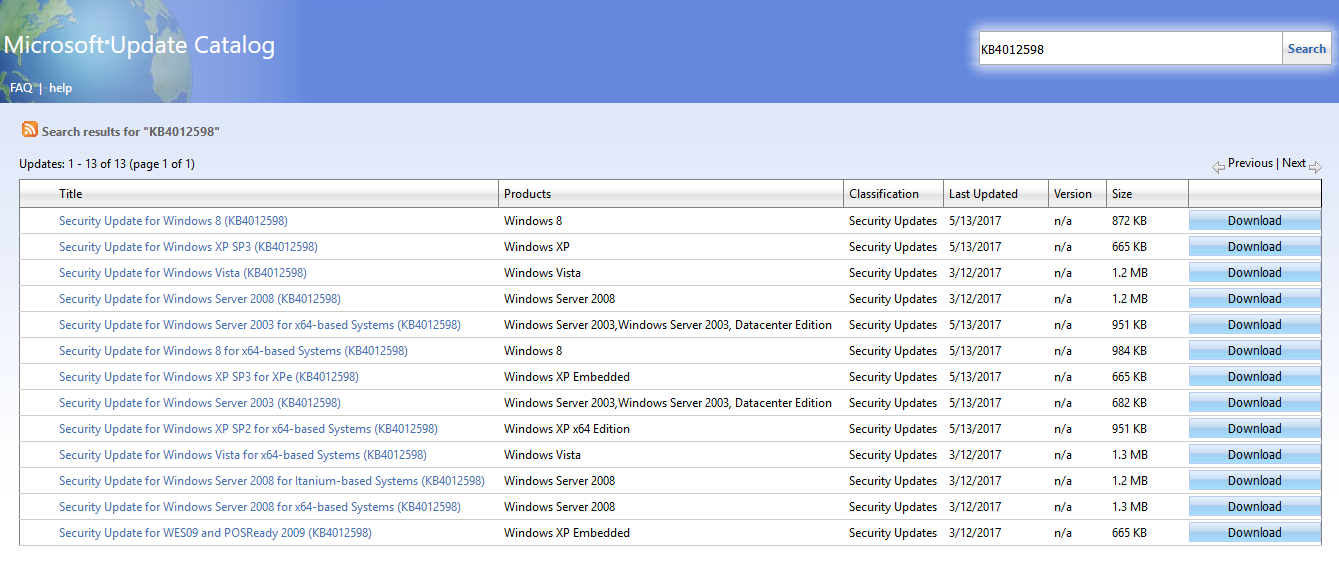Click the RSS feed icon for search results
This screenshot has height=574, width=1339.
pos(30,130)
